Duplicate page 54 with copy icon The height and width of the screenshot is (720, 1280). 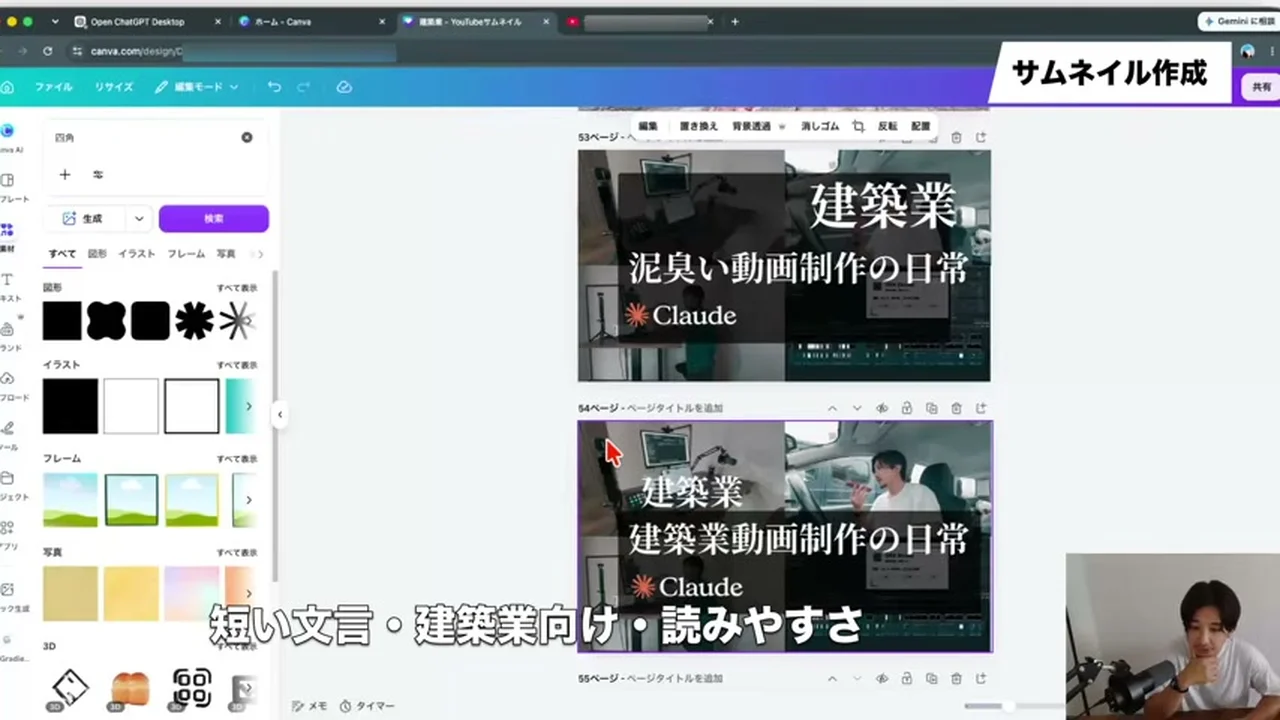click(x=932, y=408)
